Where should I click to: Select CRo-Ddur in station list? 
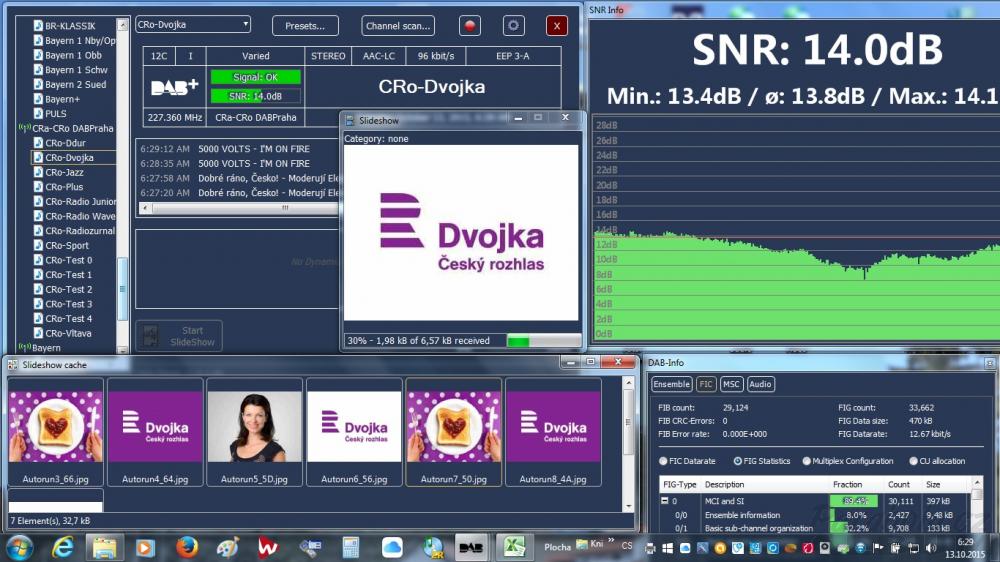click(x=66, y=143)
